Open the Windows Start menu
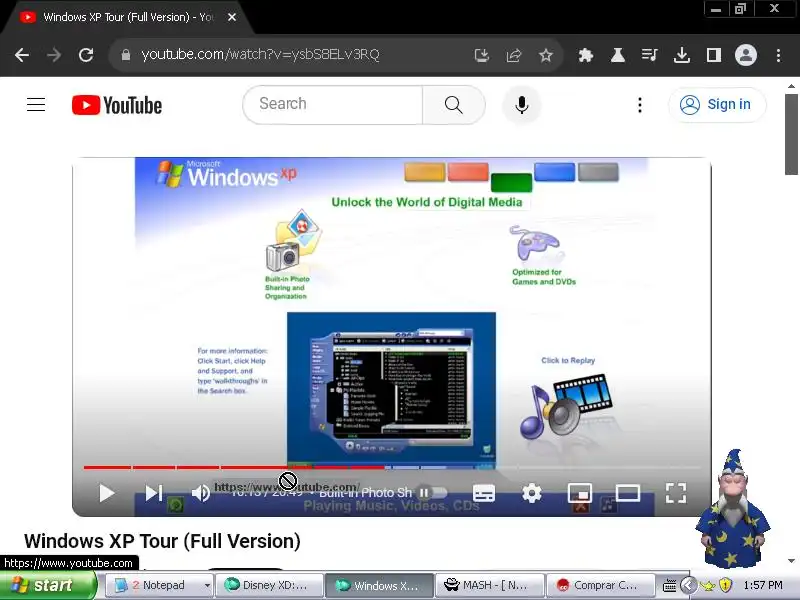This screenshot has width=800, height=600. pyautogui.click(x=47, y=585)
